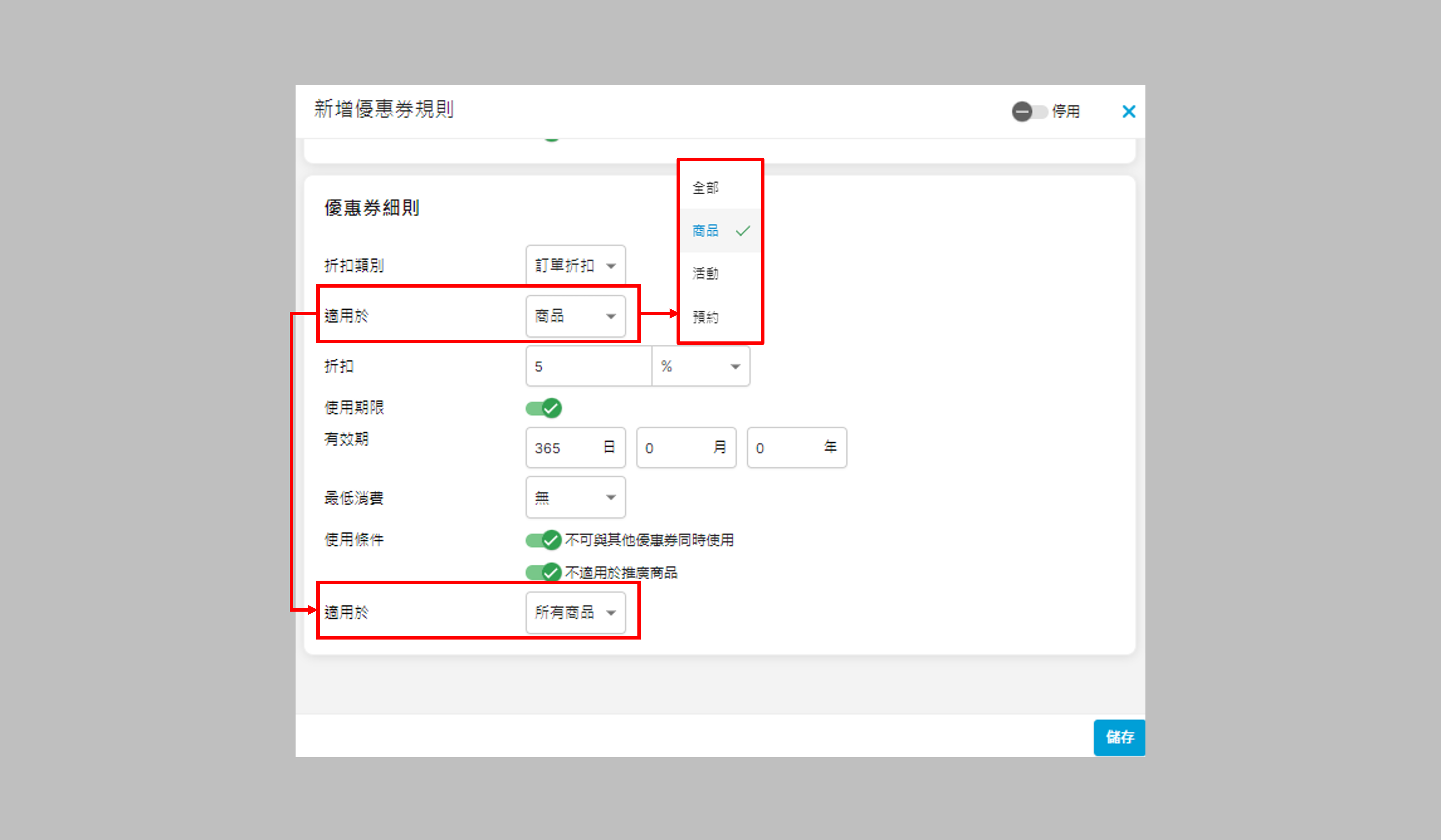Disable 不可與其他優惠券同時使用 toggle
1441x840 pixels.
point(544,539)
